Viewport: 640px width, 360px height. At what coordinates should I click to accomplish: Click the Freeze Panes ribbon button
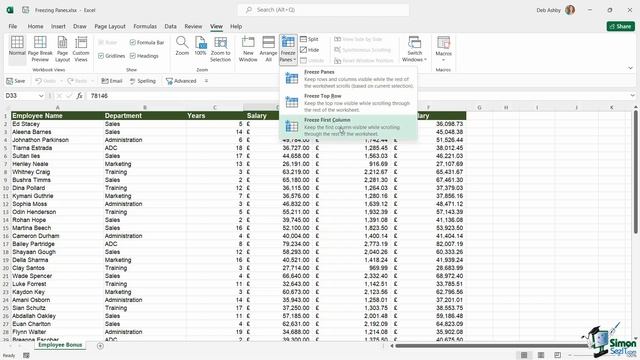pyautogui.click(x=288, y=49)
